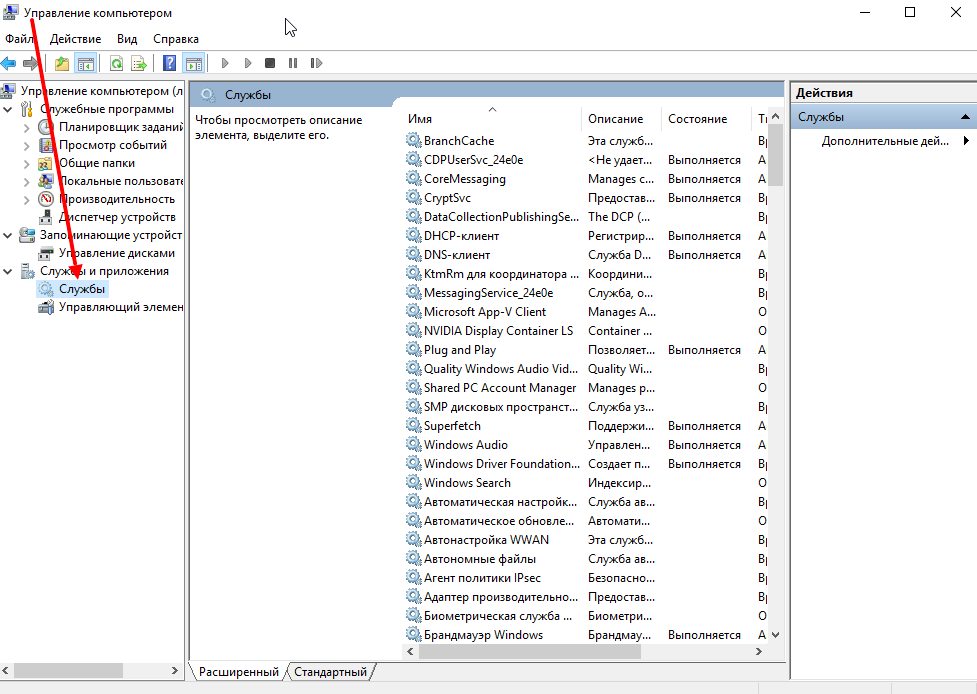Expand the Производительность node
Screen dimensions: 977x694
coord(26,200)
